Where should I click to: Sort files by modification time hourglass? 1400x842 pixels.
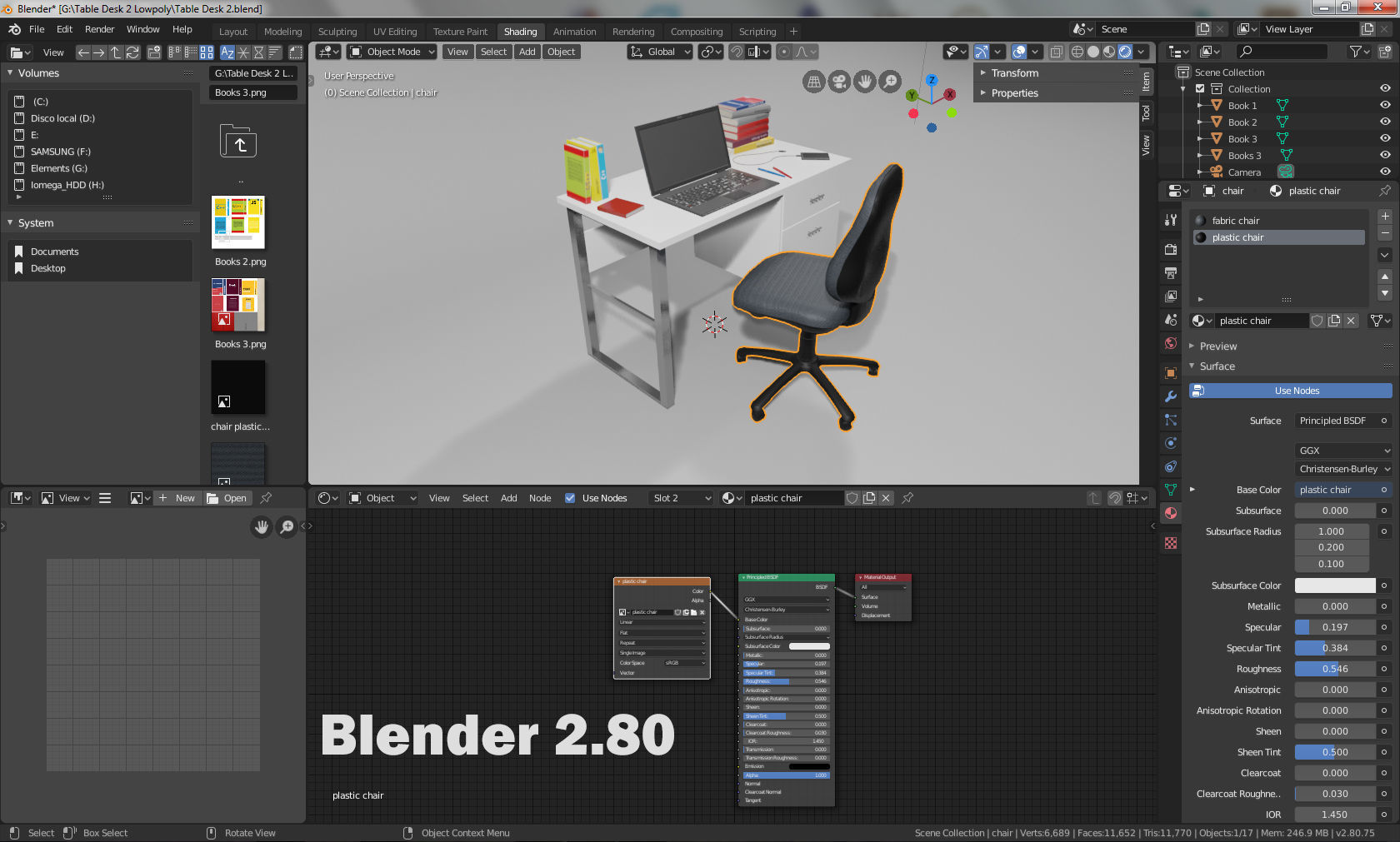click(259, 52)
